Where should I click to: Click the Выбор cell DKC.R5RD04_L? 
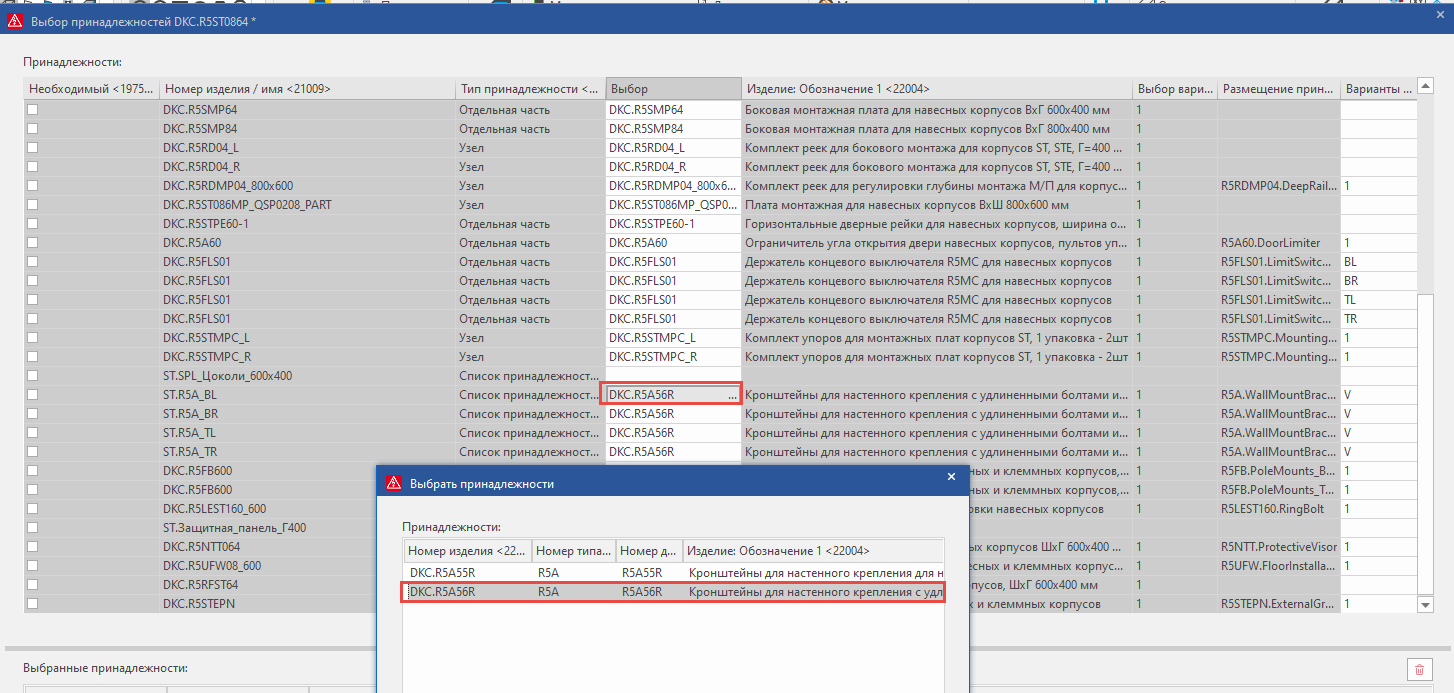coord(673,148)
